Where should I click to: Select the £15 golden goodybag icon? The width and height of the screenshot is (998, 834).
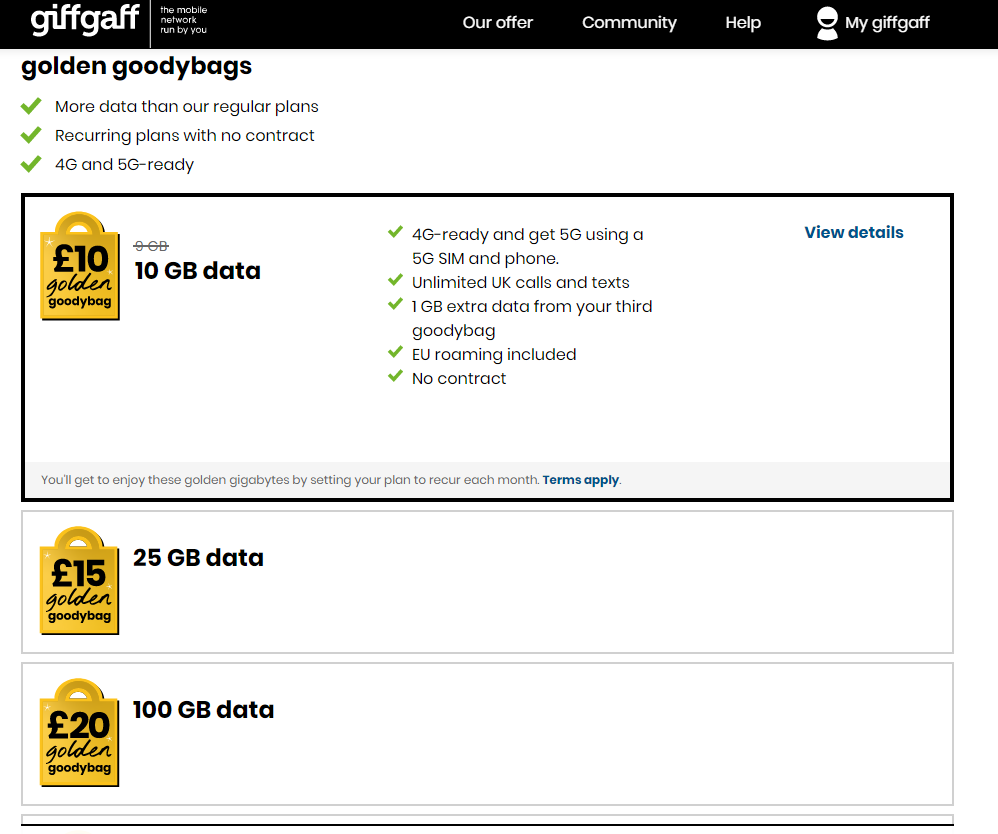click(x=79, y=580)
